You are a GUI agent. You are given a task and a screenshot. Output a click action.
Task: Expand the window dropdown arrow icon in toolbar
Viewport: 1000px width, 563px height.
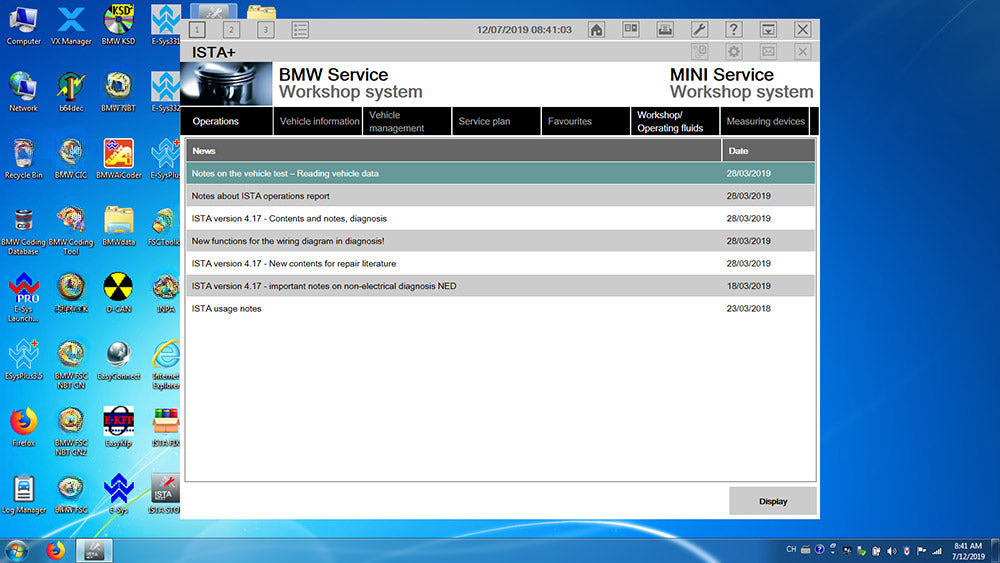767,30
